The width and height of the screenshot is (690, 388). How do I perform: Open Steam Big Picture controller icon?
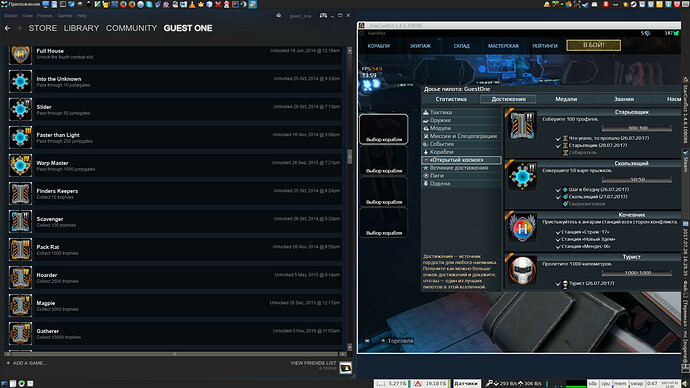coord(323,15)
